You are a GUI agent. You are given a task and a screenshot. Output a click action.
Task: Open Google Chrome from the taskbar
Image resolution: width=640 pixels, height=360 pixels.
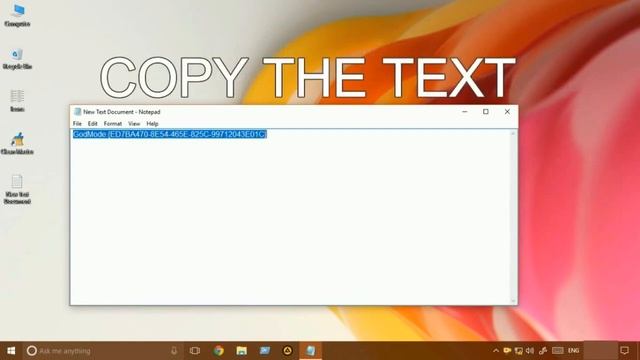tap(218, 351)
